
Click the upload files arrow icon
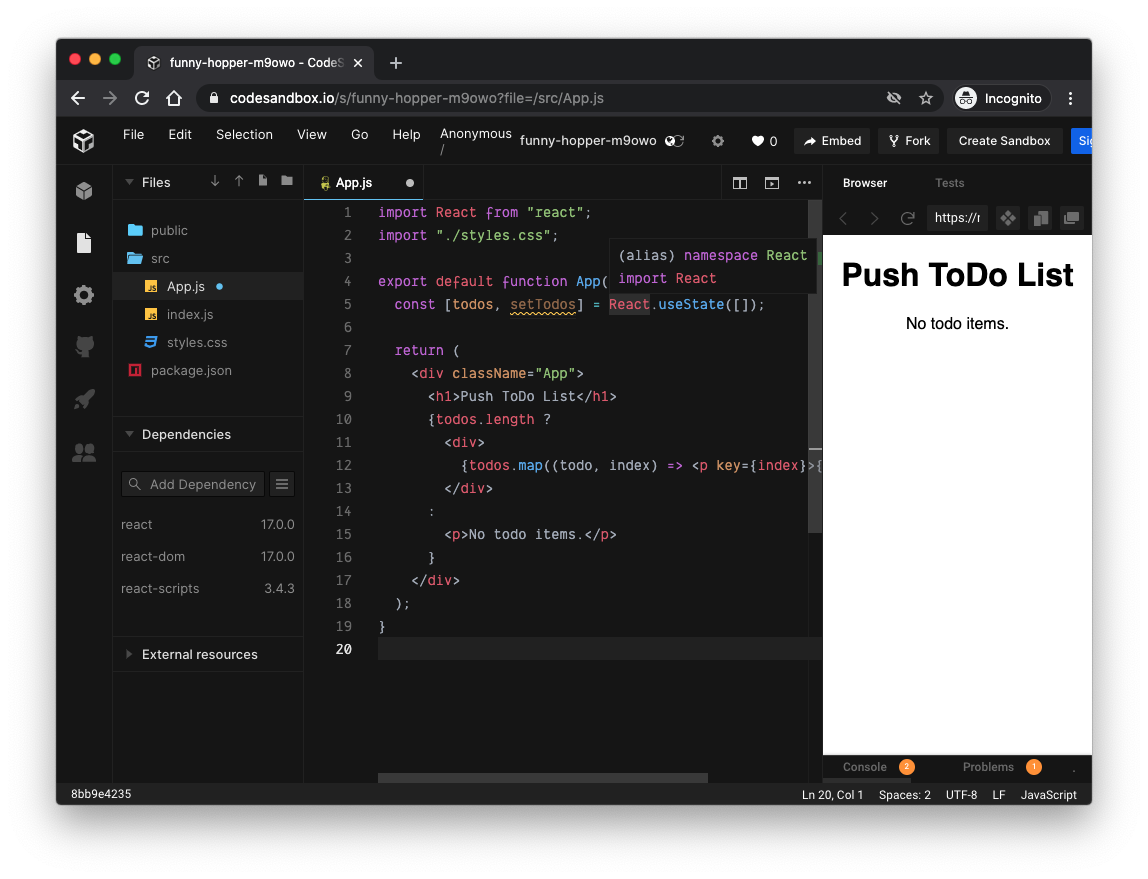click(x=239, y=182)
